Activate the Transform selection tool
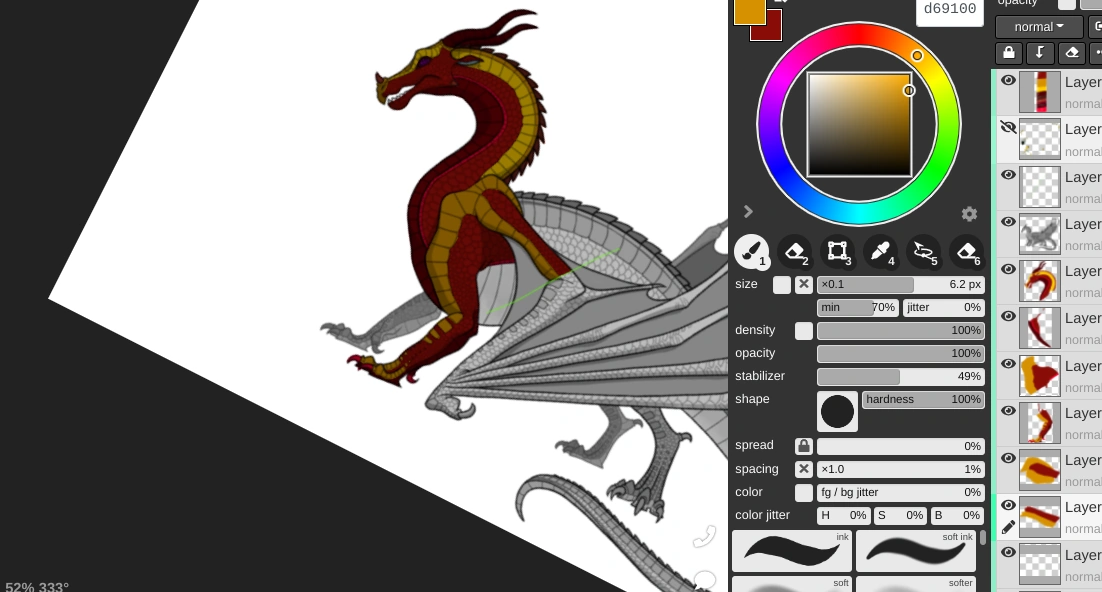1102x592 pixels. [837, 252]
